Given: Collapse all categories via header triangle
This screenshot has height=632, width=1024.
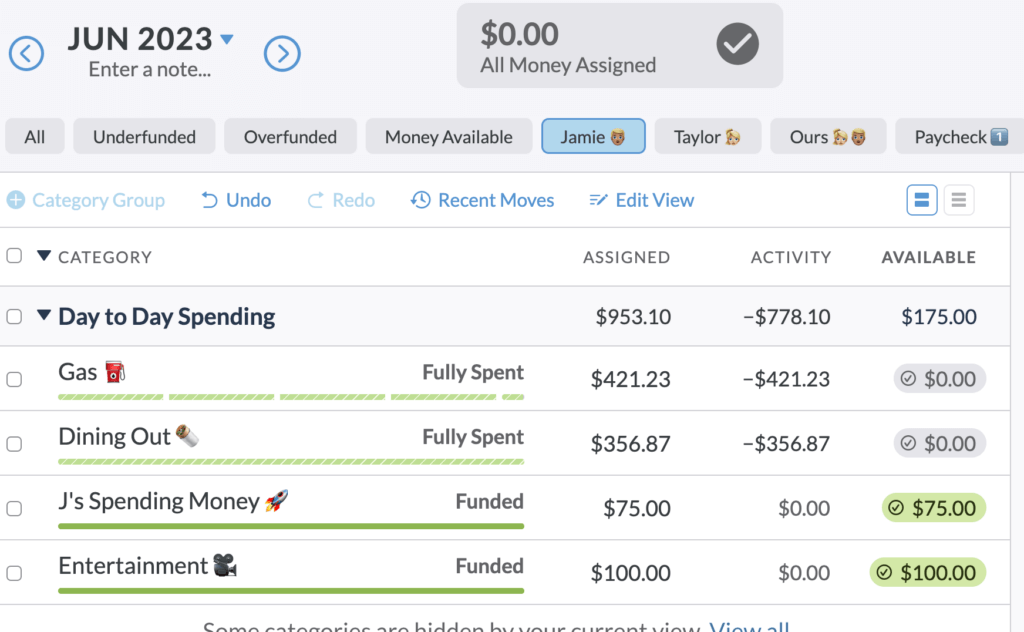Looking at the screenshot, I should pos(43,256).
